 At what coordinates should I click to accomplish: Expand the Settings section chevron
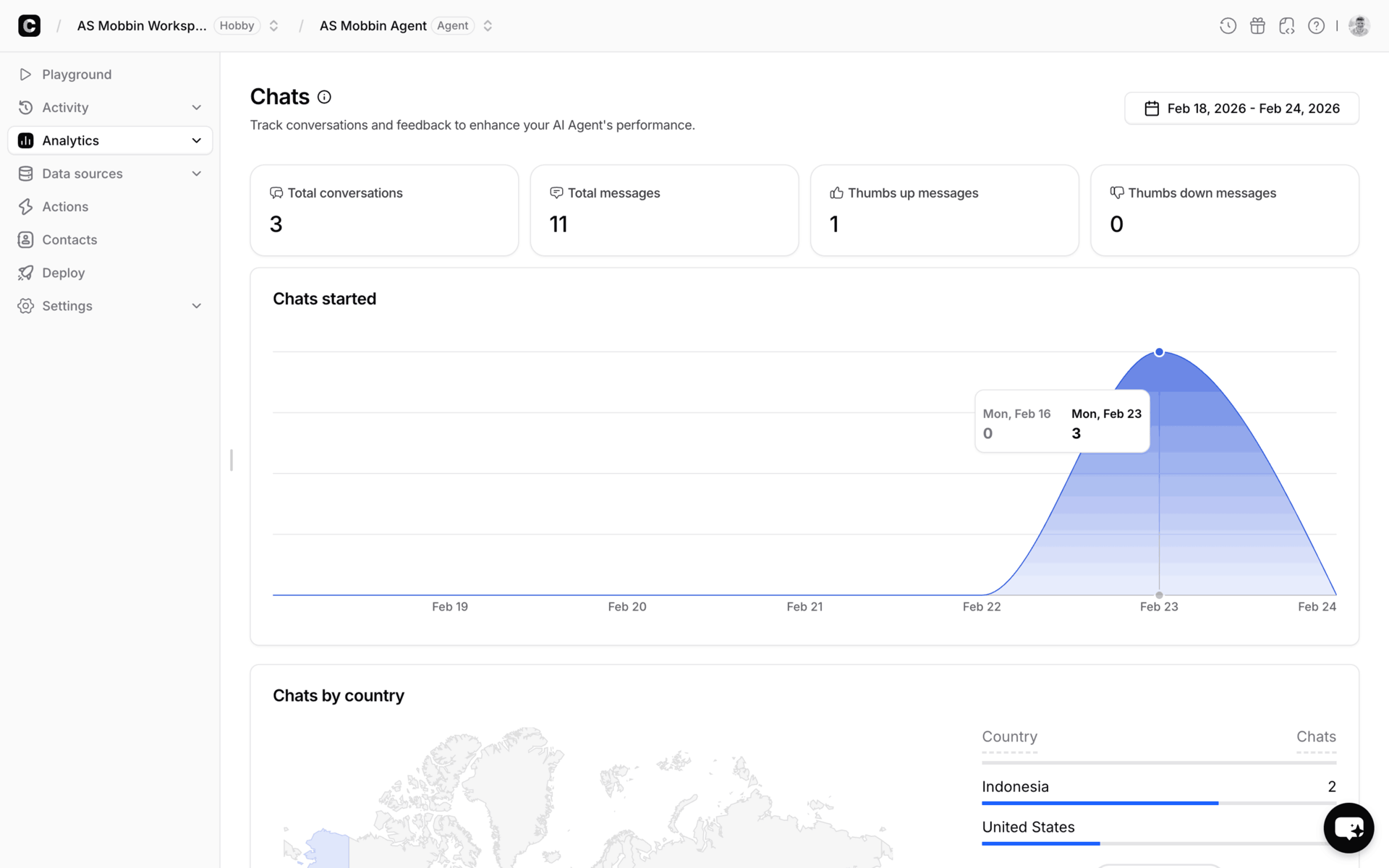tap(196, 306)
